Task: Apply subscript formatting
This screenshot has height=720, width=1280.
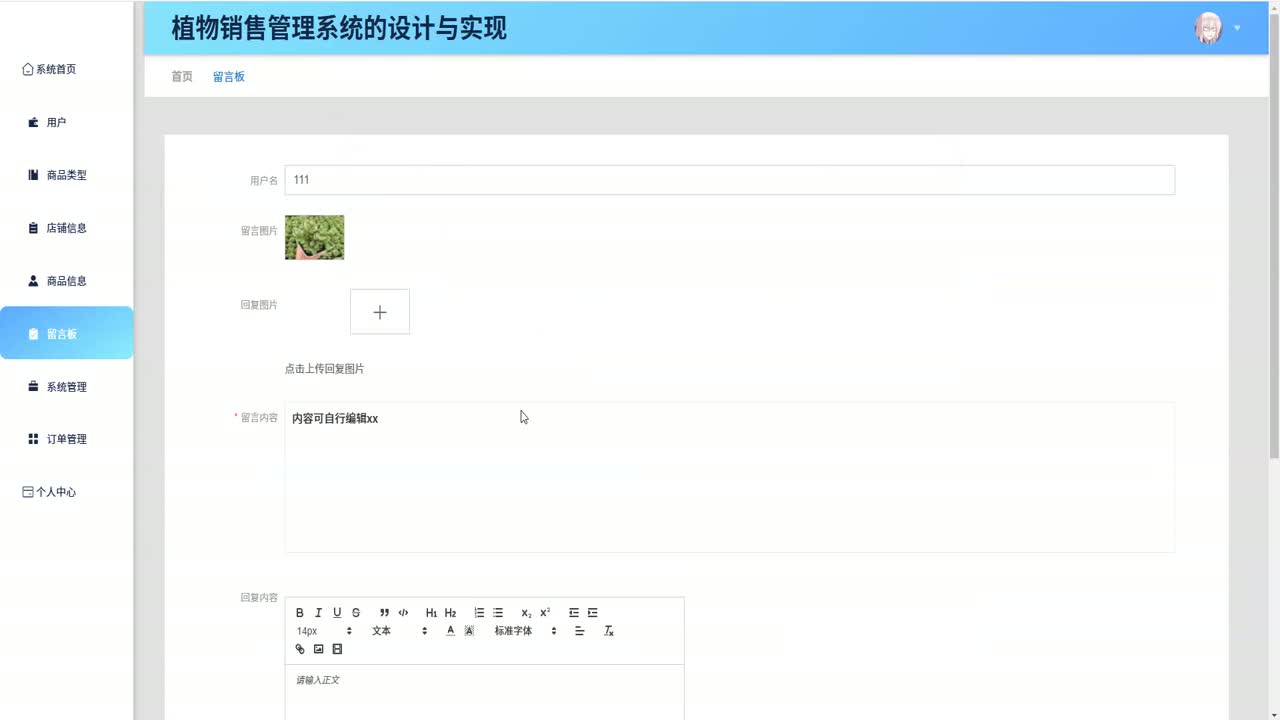Action: click(526, 613)
